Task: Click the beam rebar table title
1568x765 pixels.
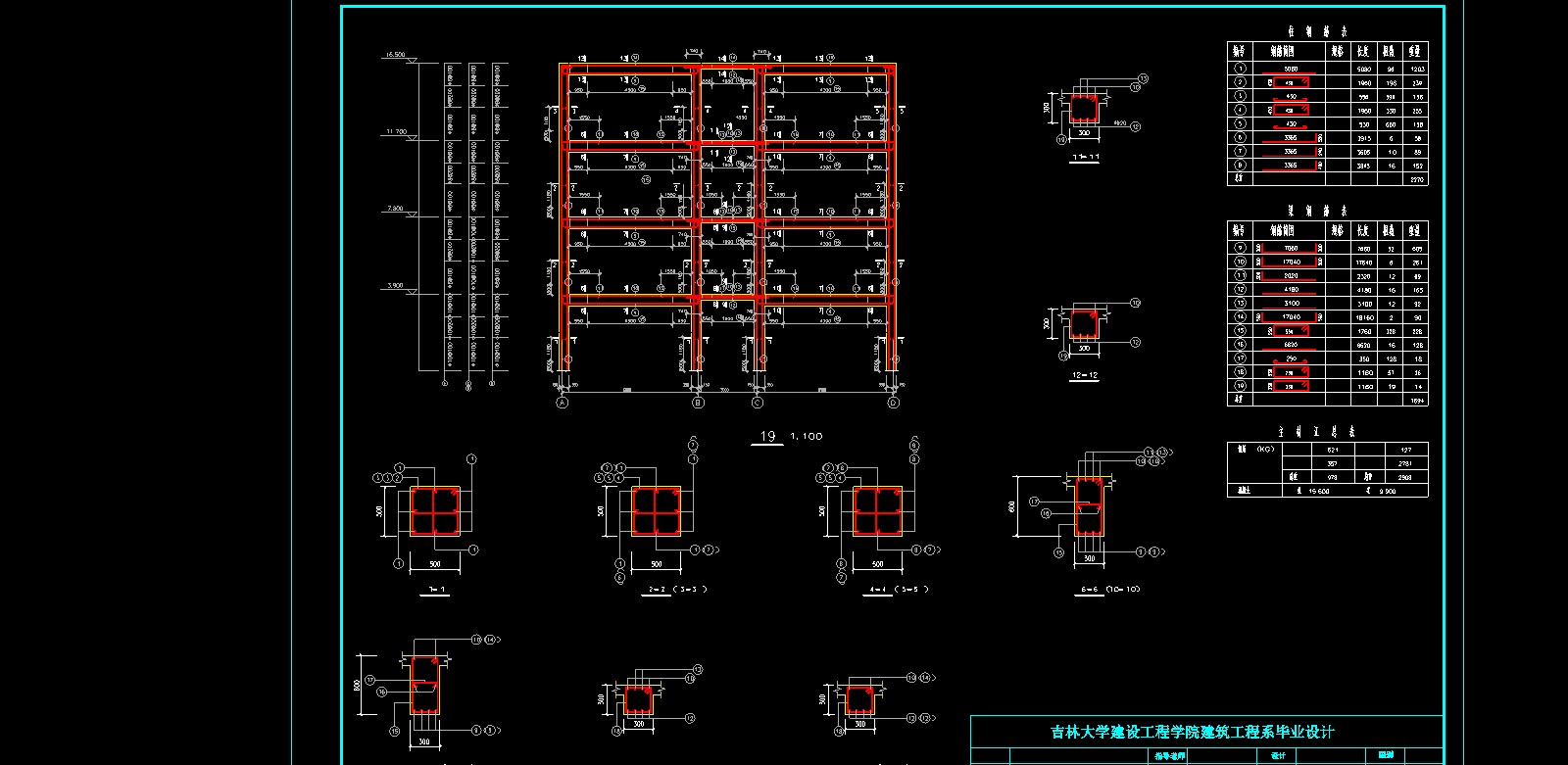Action: pos(1317,211)
